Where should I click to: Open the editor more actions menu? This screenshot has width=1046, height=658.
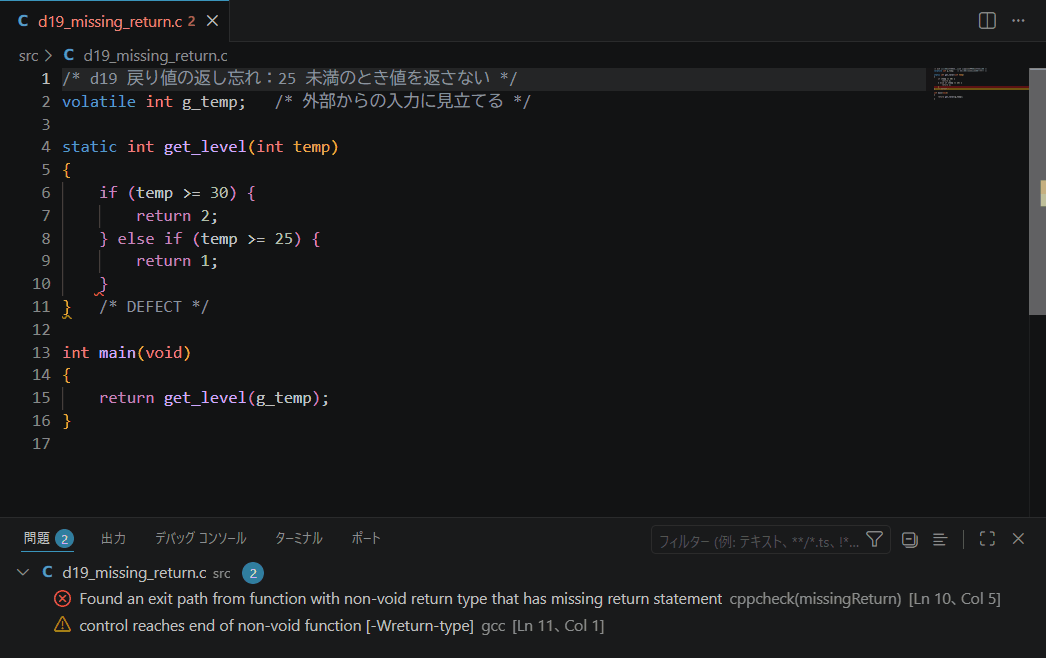[1018, 21]
